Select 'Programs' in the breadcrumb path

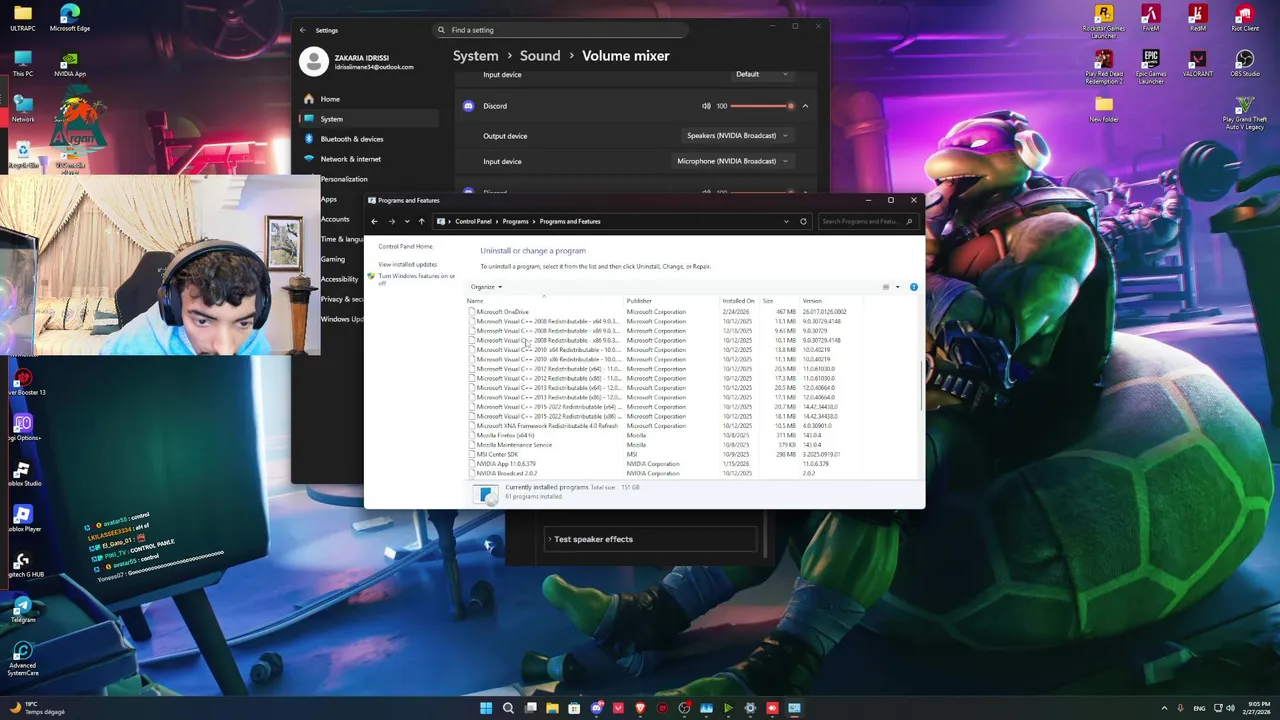click(x=515, y=221)
